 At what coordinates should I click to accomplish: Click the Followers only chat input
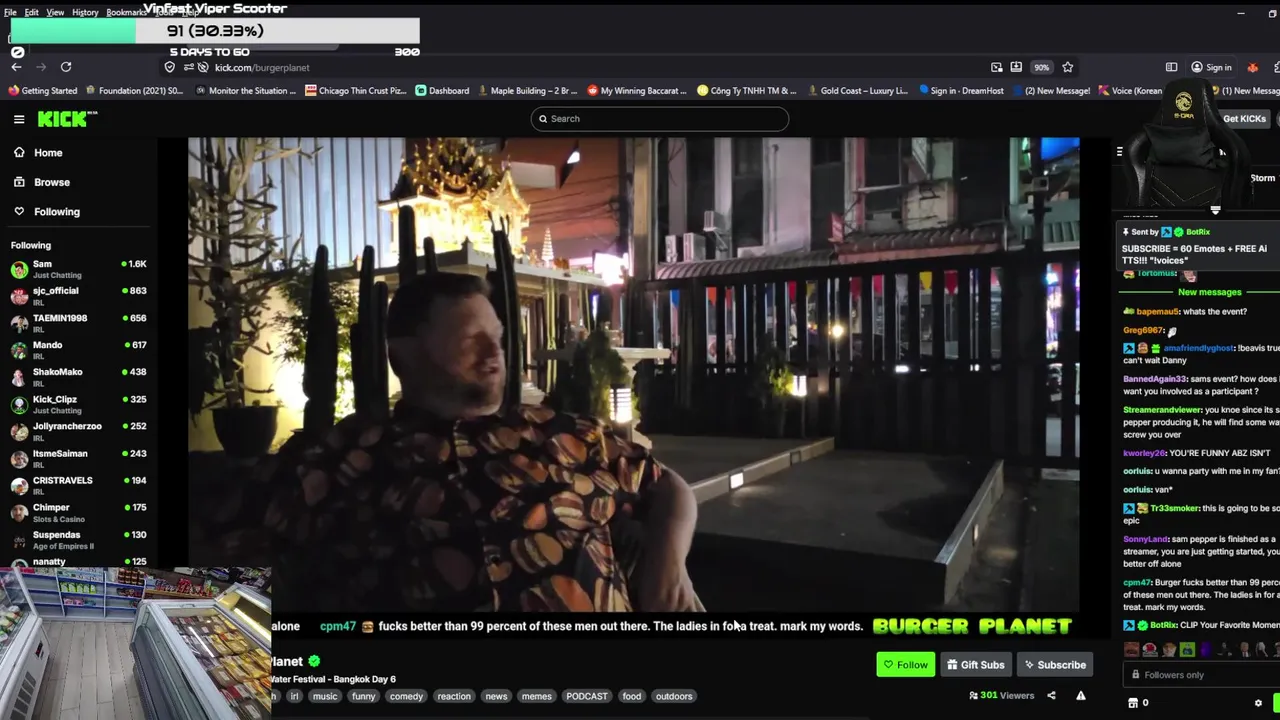[x=1200, y=675]
